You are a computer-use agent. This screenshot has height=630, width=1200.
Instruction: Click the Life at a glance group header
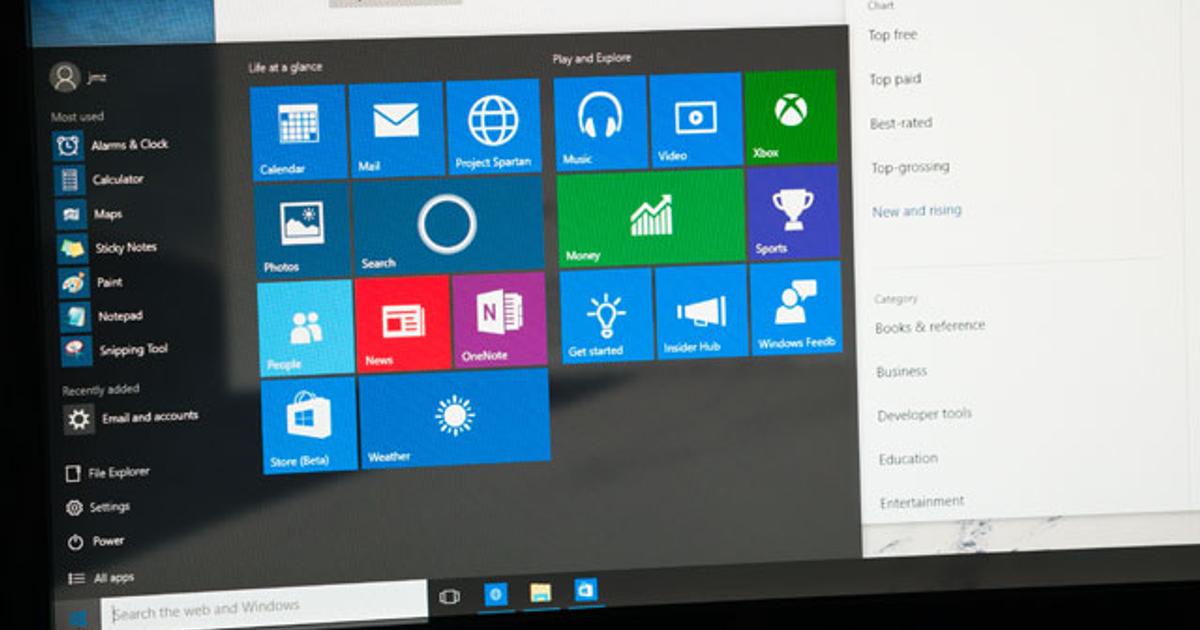285,67
